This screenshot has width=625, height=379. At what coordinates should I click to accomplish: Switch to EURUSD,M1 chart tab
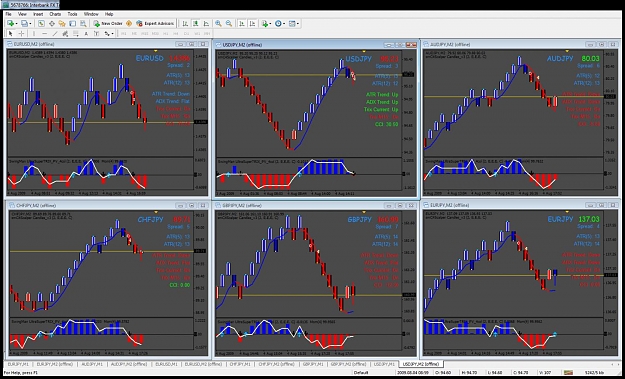click(167, 364)
